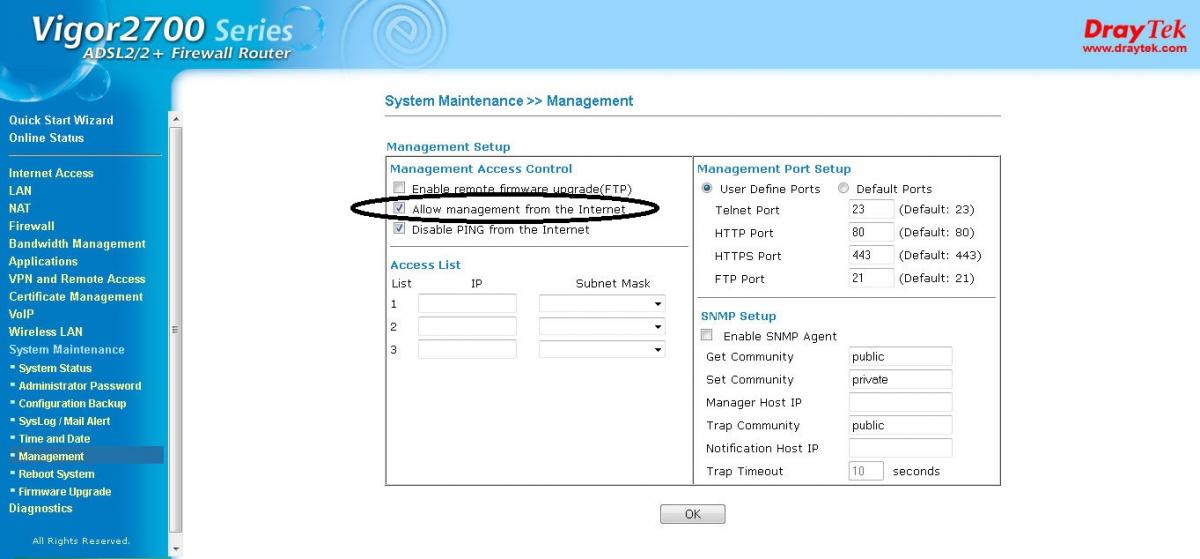Select User Define Ports radio
The width and height of the screenshot is (1200, 559).
tap(707, 188)
